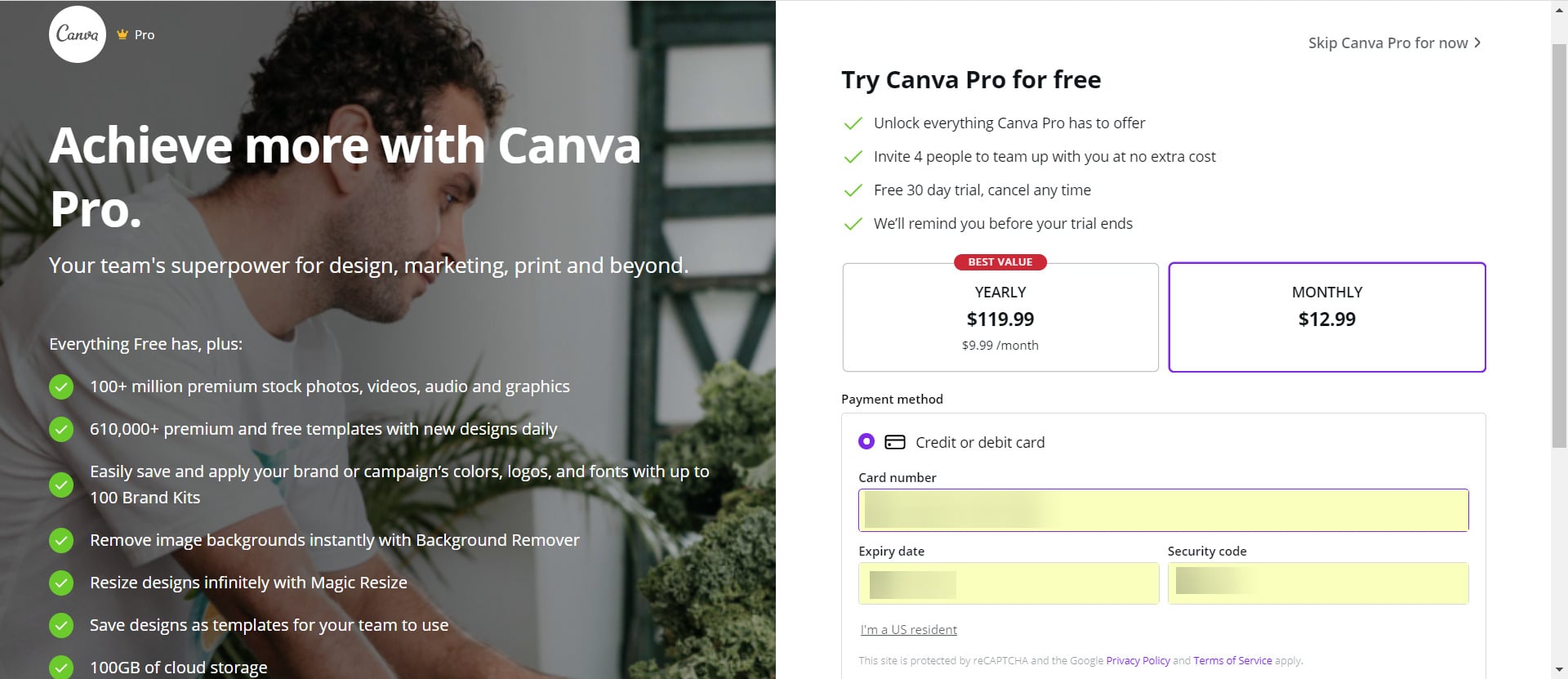Click chevron arrow after "Skip Canva Pro for now"

pos(1477,42)
